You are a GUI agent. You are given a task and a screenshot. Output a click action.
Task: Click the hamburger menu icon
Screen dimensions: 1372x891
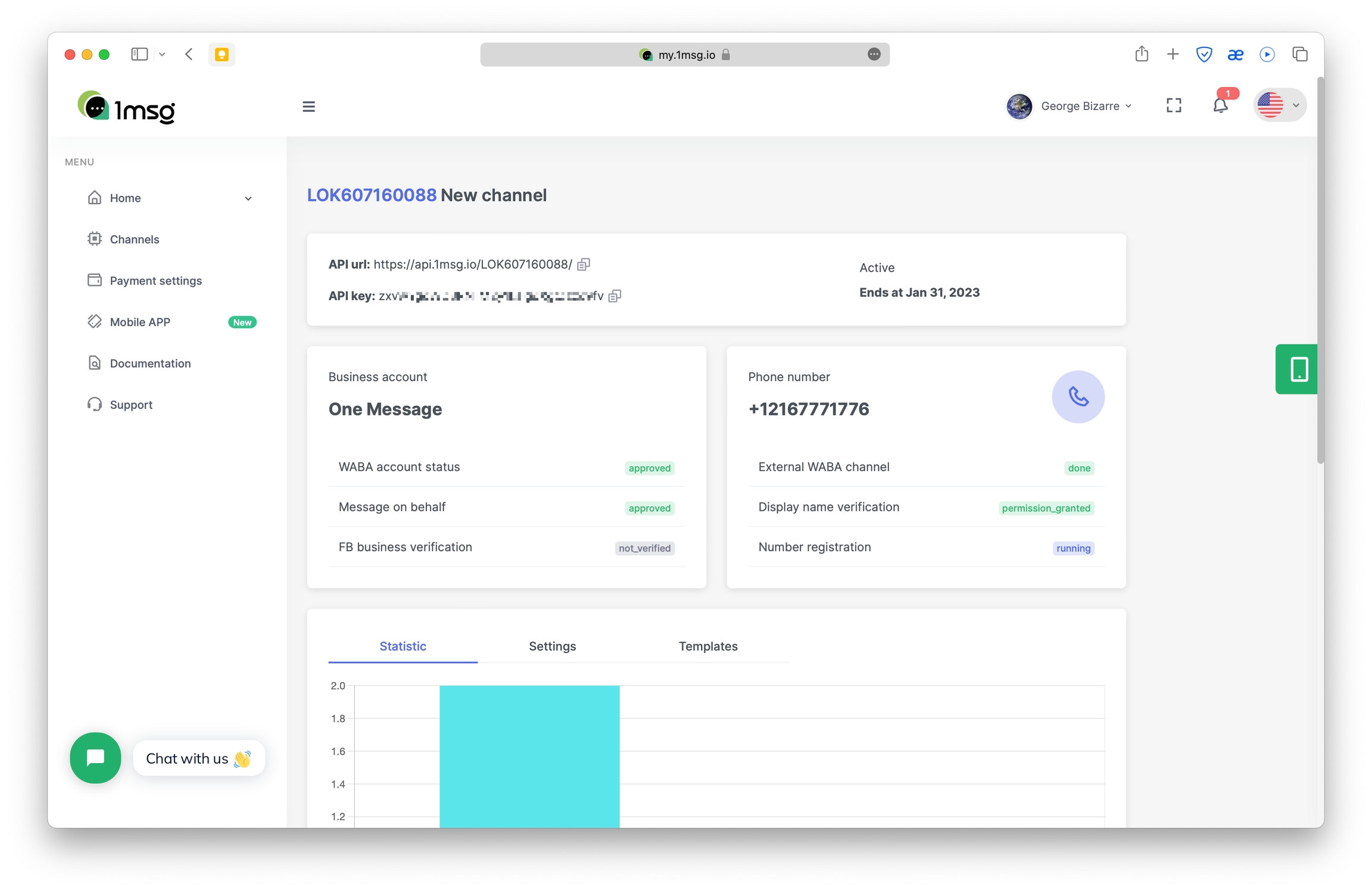[x=308, y=107]
